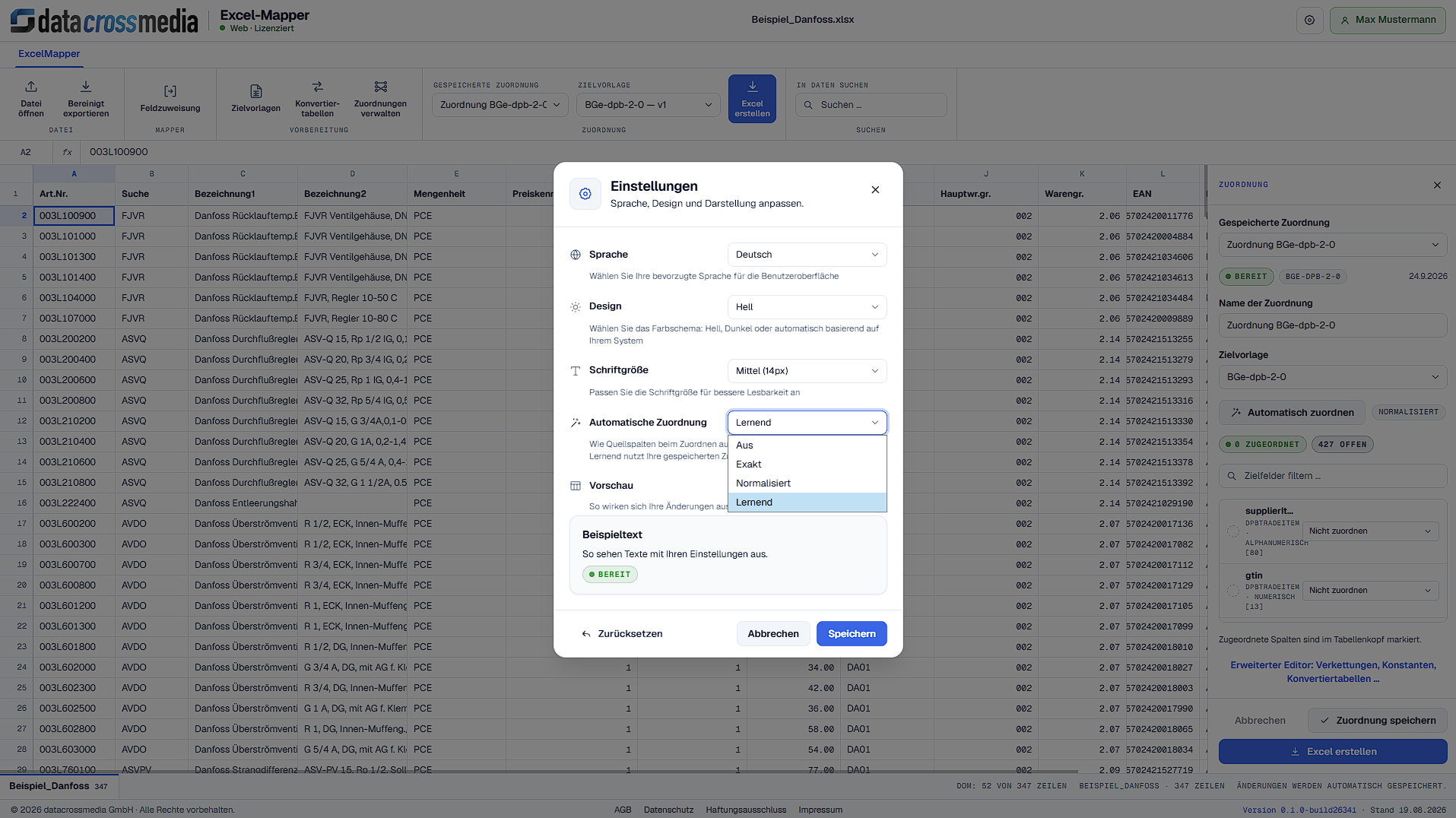Close the Zuordnung side panel
Viewport: 1456px width, 818px height.
pyautogui.click(x=1437, y=185)
